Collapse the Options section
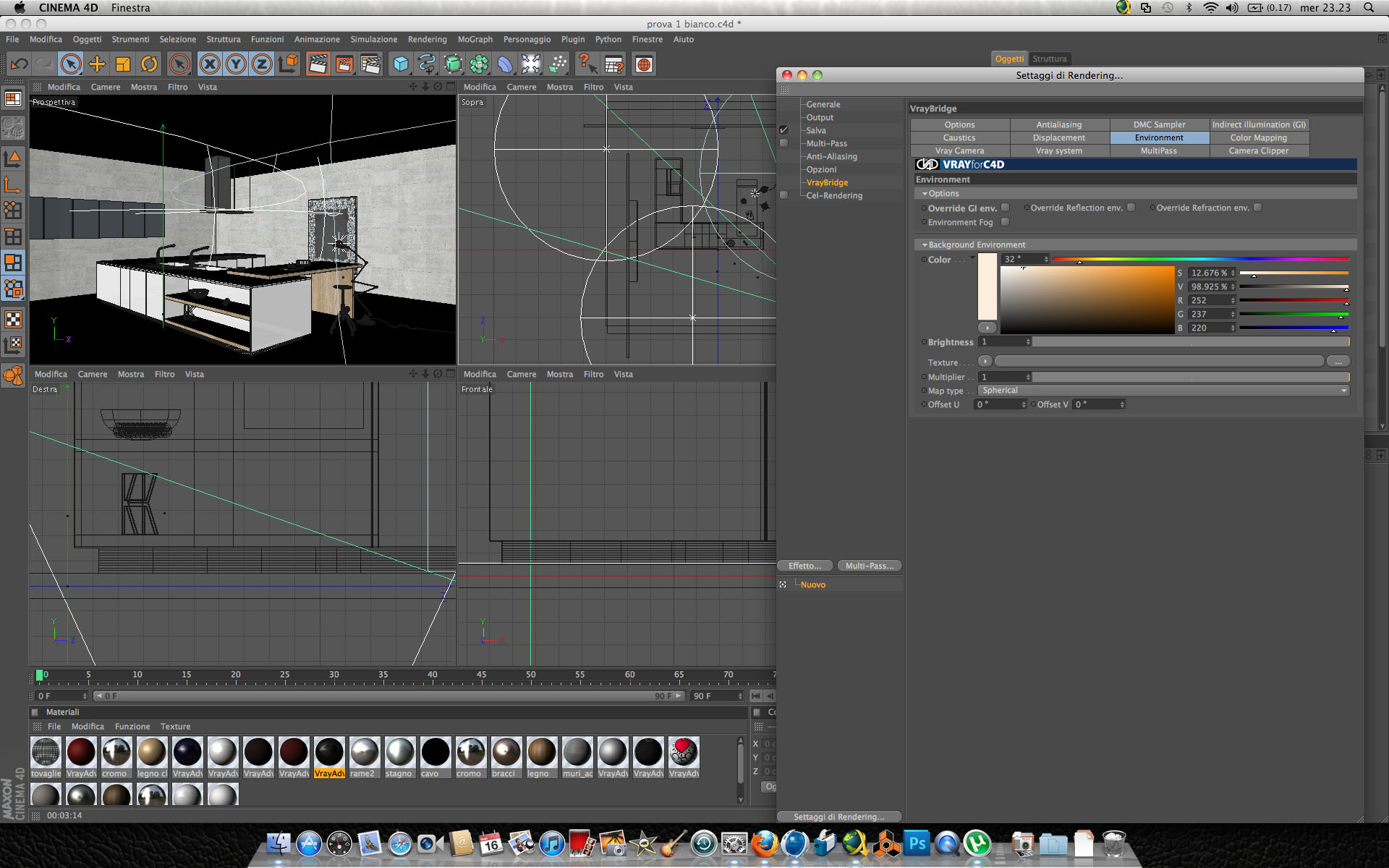Image resolution: width=1389 pixels, height=868 pixels. point(925,194)
